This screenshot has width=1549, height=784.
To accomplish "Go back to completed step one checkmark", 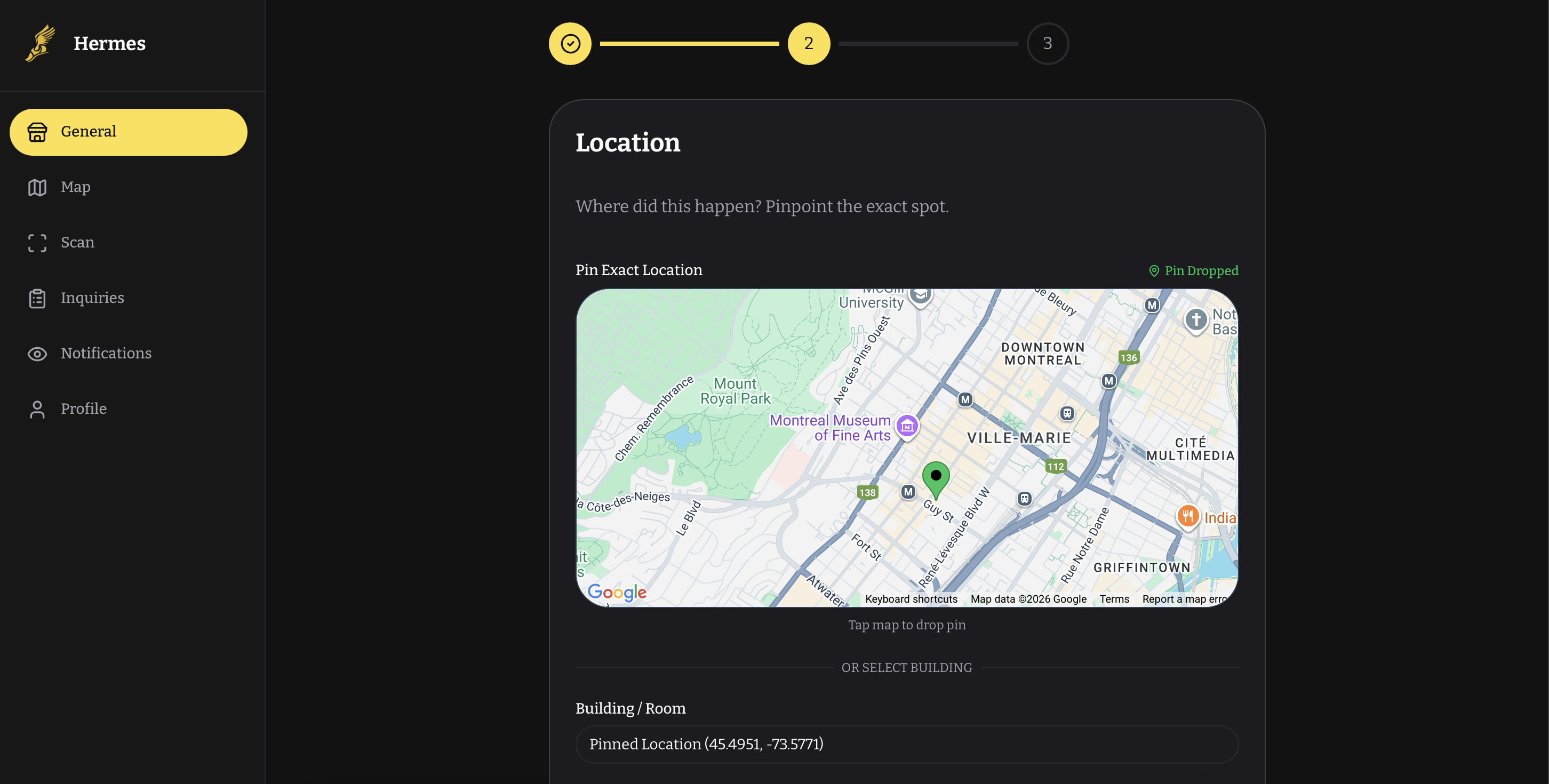I will 570,43.
